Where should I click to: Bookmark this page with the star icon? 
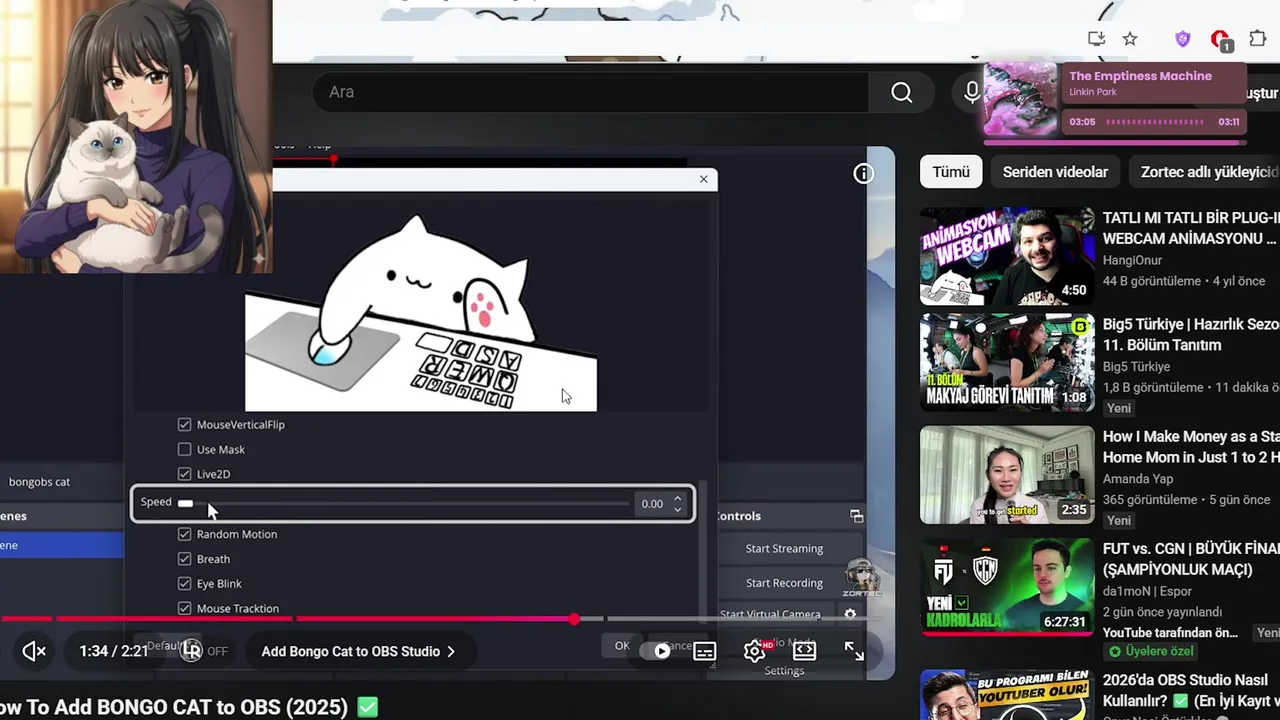[x=1130, y=39]
